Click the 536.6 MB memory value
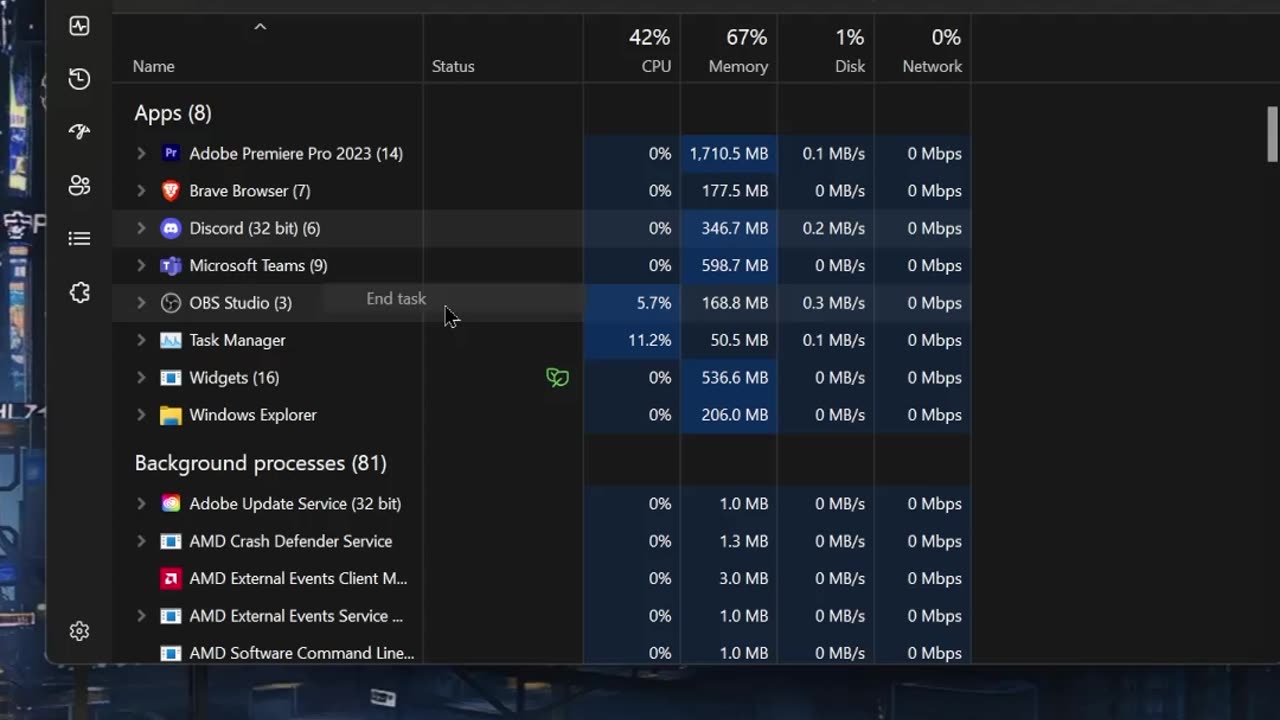 [x=735, y=377]
